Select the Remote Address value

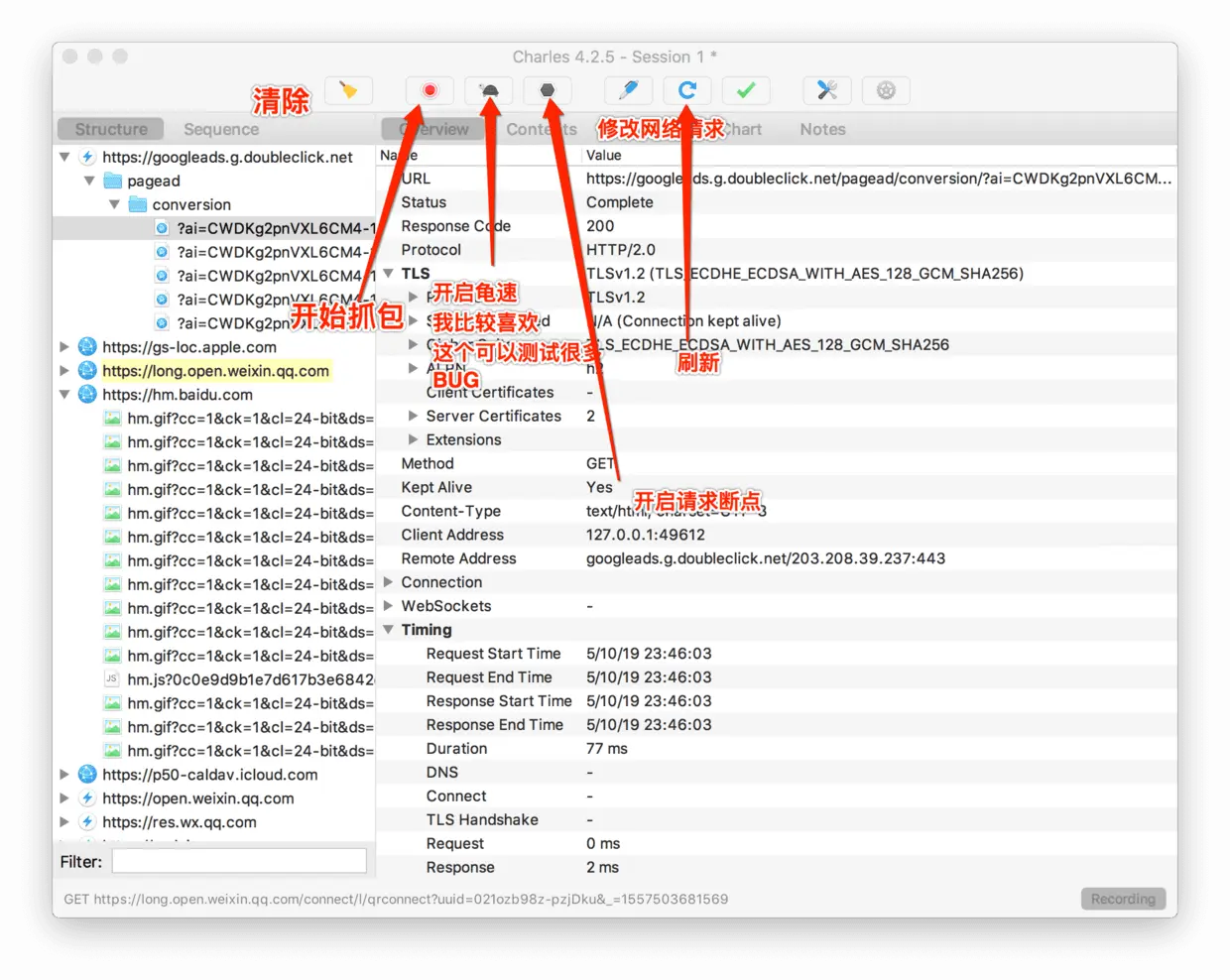[x=766, y=558]
